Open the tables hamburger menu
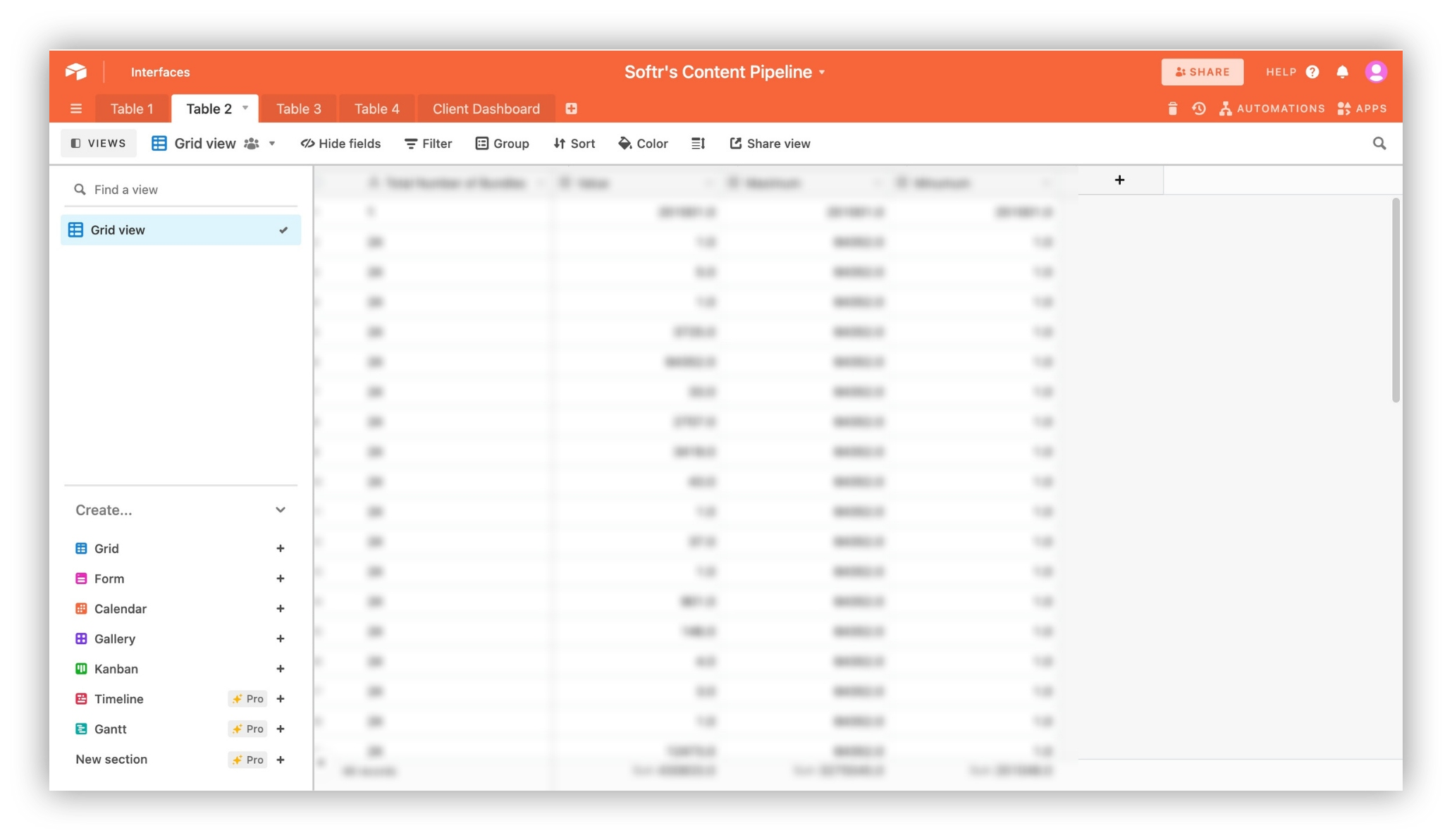The width and height of the screenshot is (1452, 840). coord(76,109)
